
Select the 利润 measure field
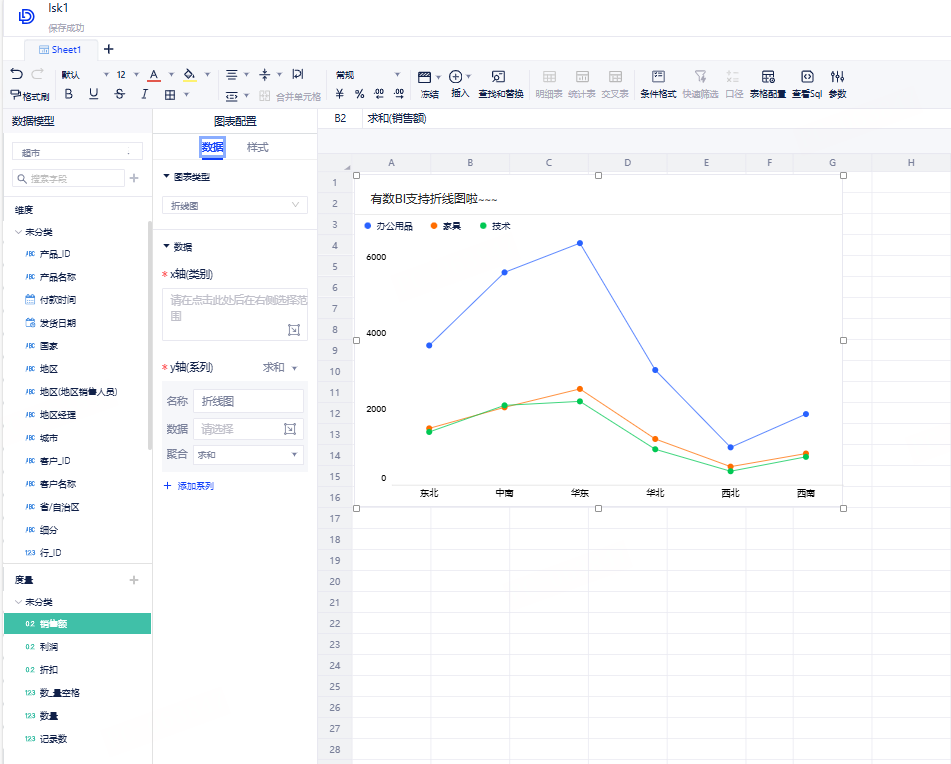click(x=49, y=647)
